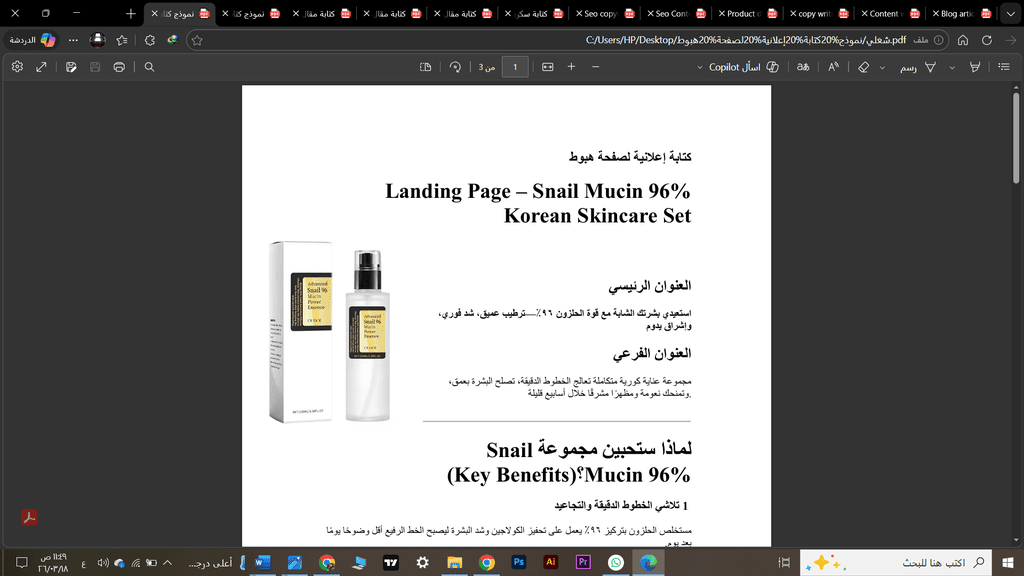Open the user profile avatar
This screenshot has width=1024, height=576.
pos(97,40)
